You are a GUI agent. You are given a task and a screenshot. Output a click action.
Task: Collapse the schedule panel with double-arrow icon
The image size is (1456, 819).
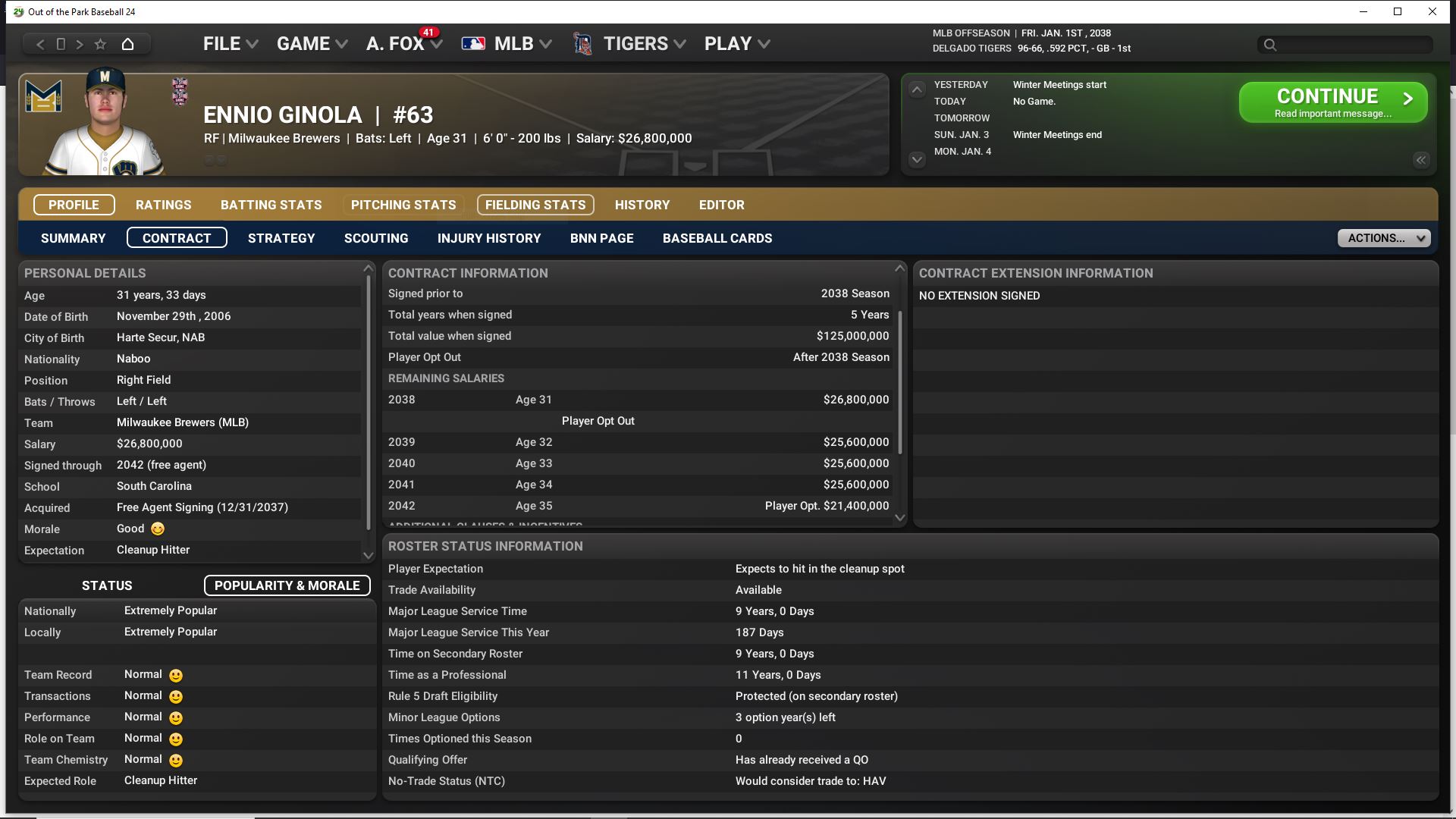point(1420,160)
